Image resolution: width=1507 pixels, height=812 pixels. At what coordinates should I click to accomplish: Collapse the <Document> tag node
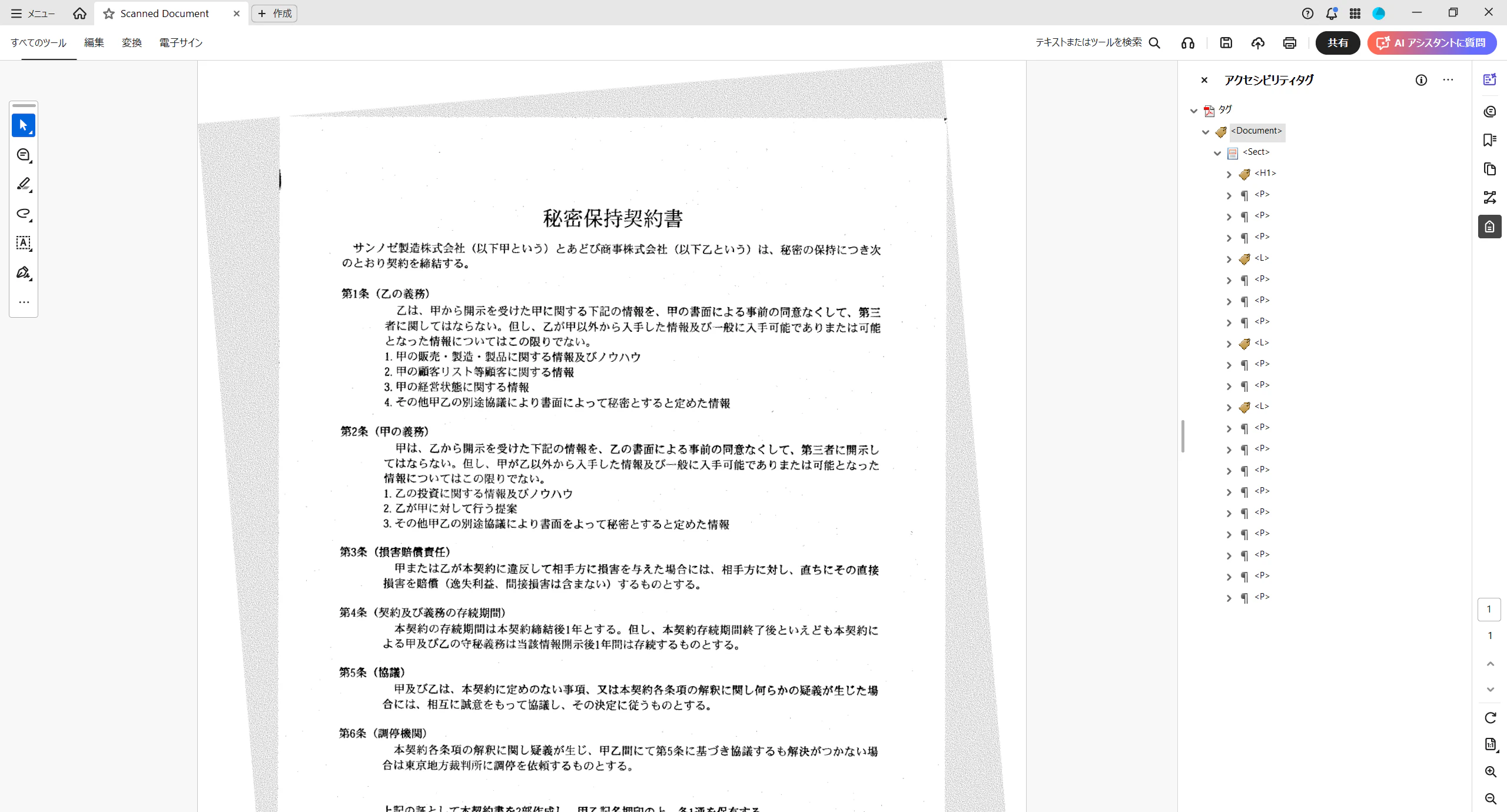pyautogui.click(x=1206, y=132)
